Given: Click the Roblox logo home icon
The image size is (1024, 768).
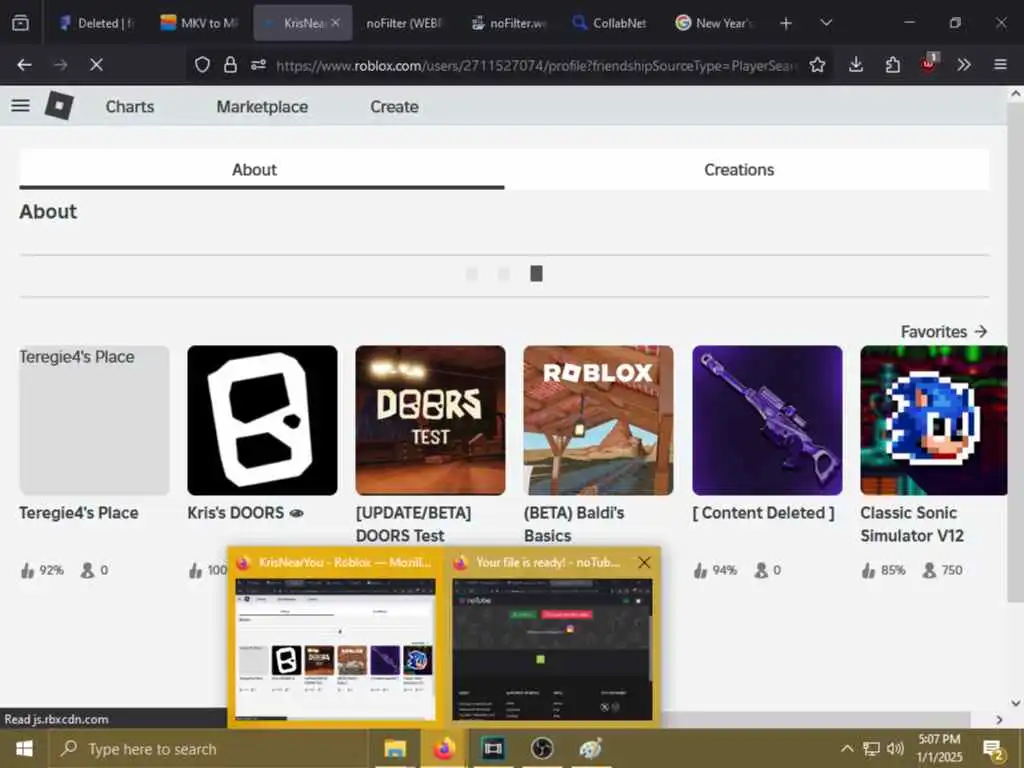Looking at the screenshot, I should tap(59, 105).
